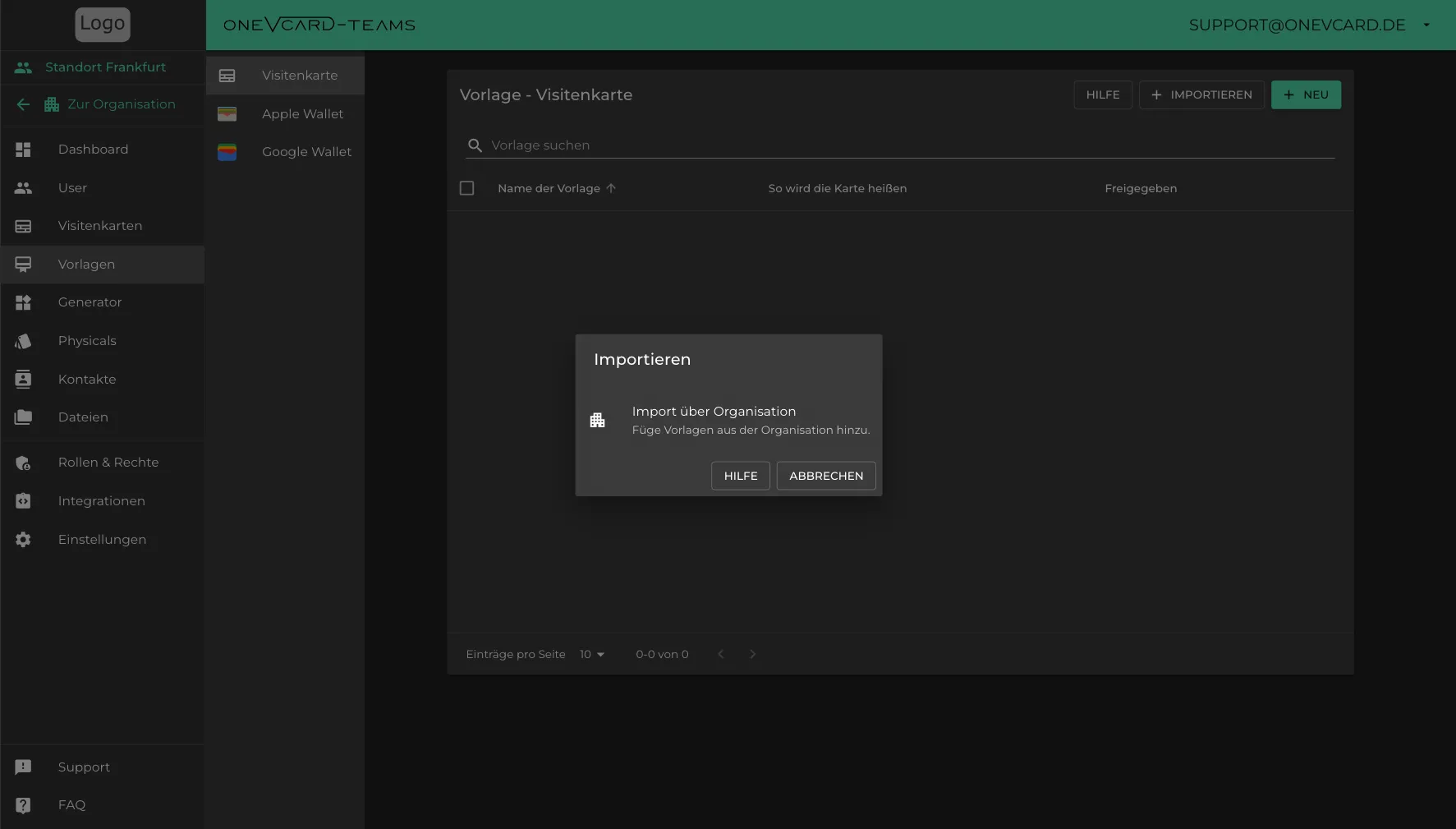Open the Generator menu item

pos(103,302)
